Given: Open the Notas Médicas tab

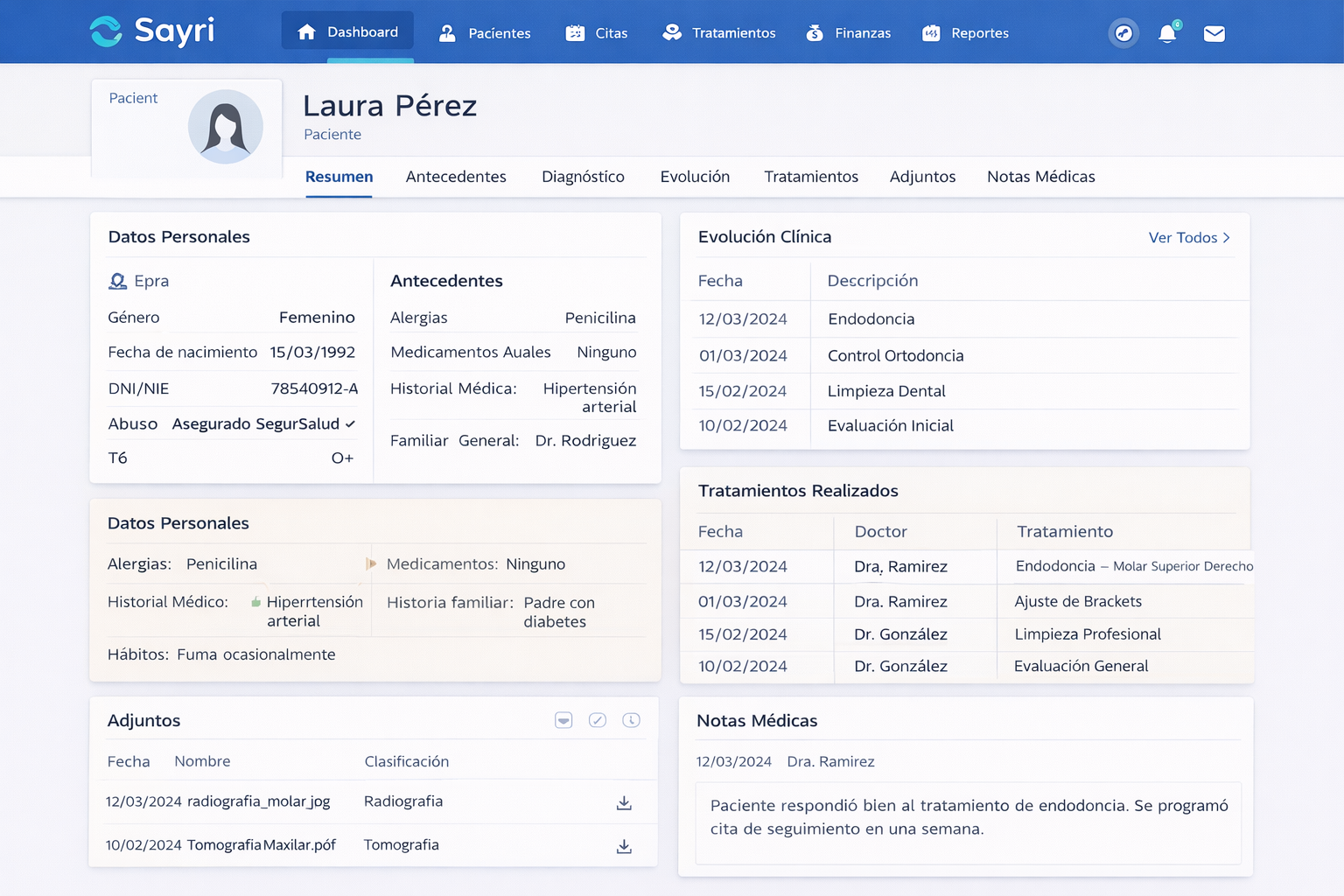Looking at the screenshot, I should click(1040, 177).
